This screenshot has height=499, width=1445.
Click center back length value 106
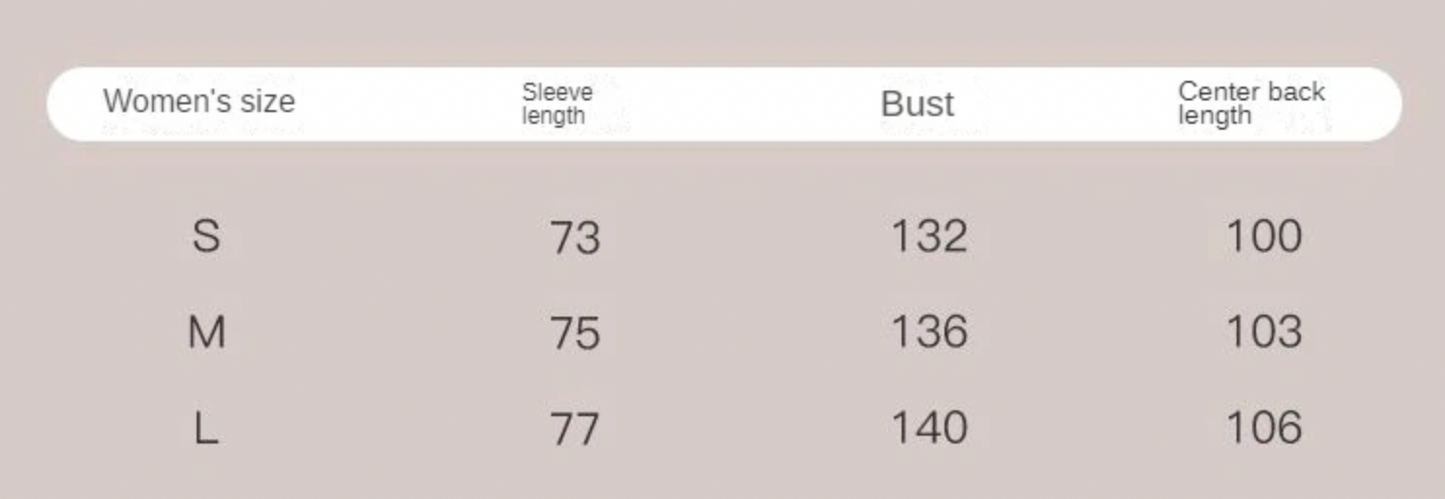pyautogui.click(x=1264, y=428)
